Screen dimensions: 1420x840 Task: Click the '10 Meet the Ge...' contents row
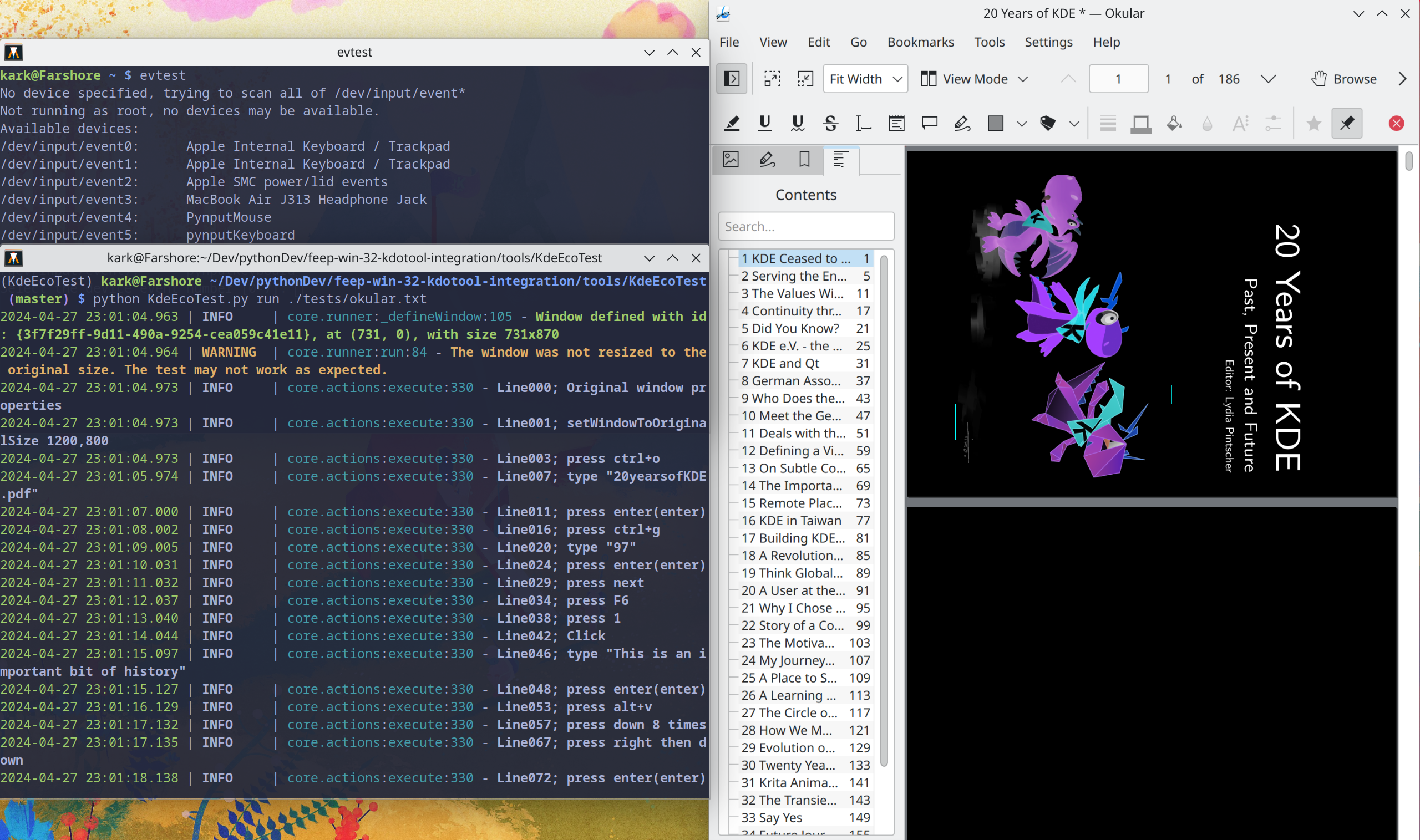[805, 416]
